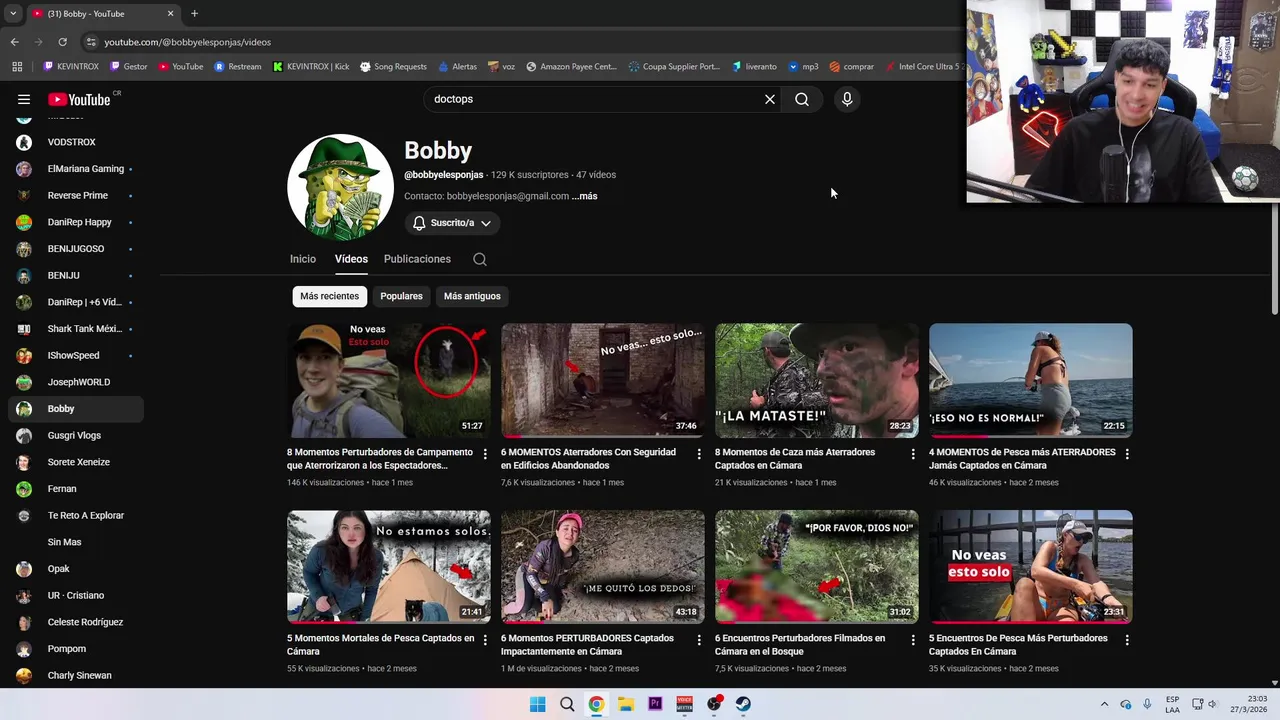Screen dimensions: 1280x720
Task: Reload the current page
Action: (62, 42)
